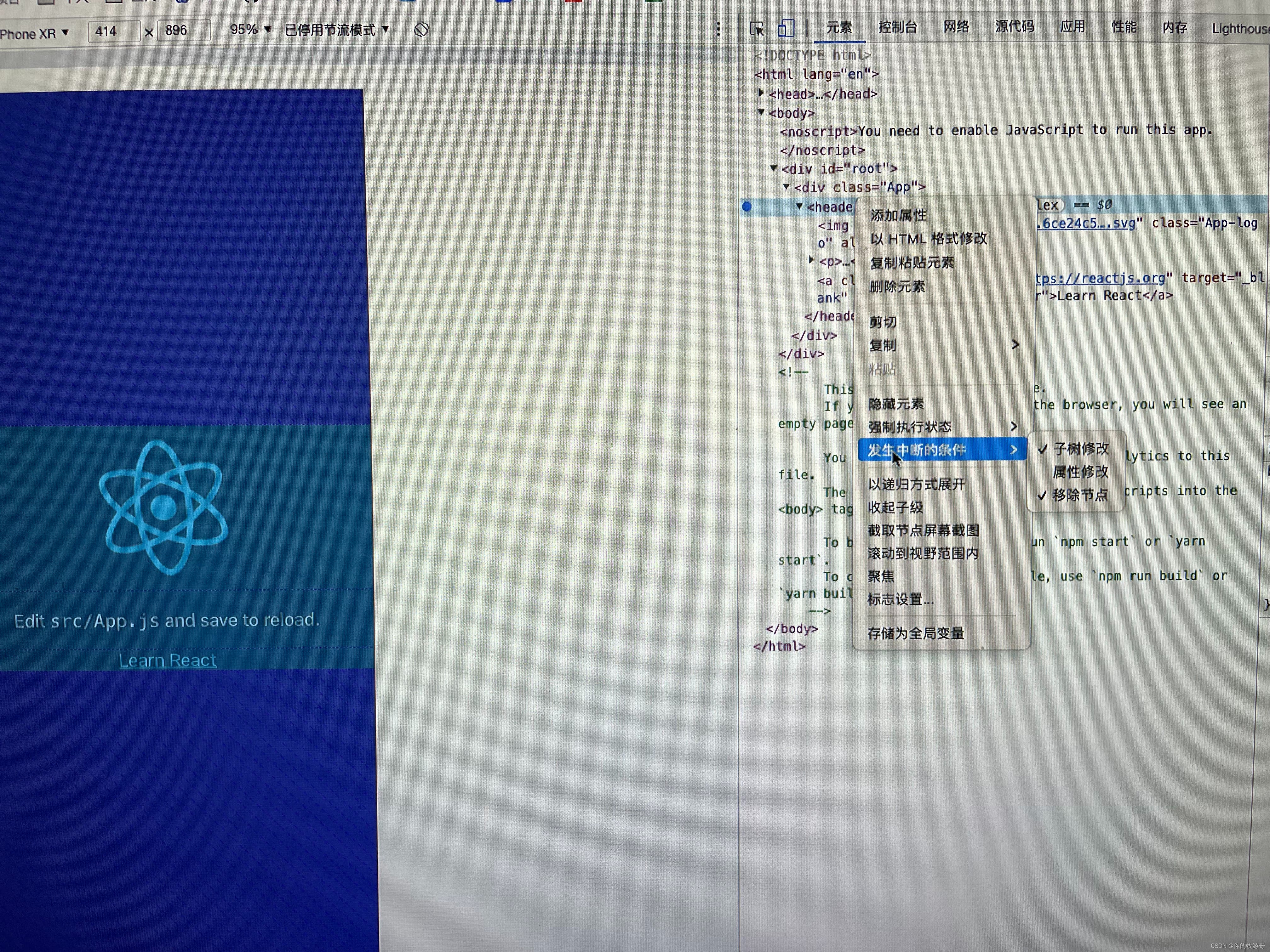Open the 已停用节流模式 throttling dropdown
The image size is (1270, 952).
(337, 30)
